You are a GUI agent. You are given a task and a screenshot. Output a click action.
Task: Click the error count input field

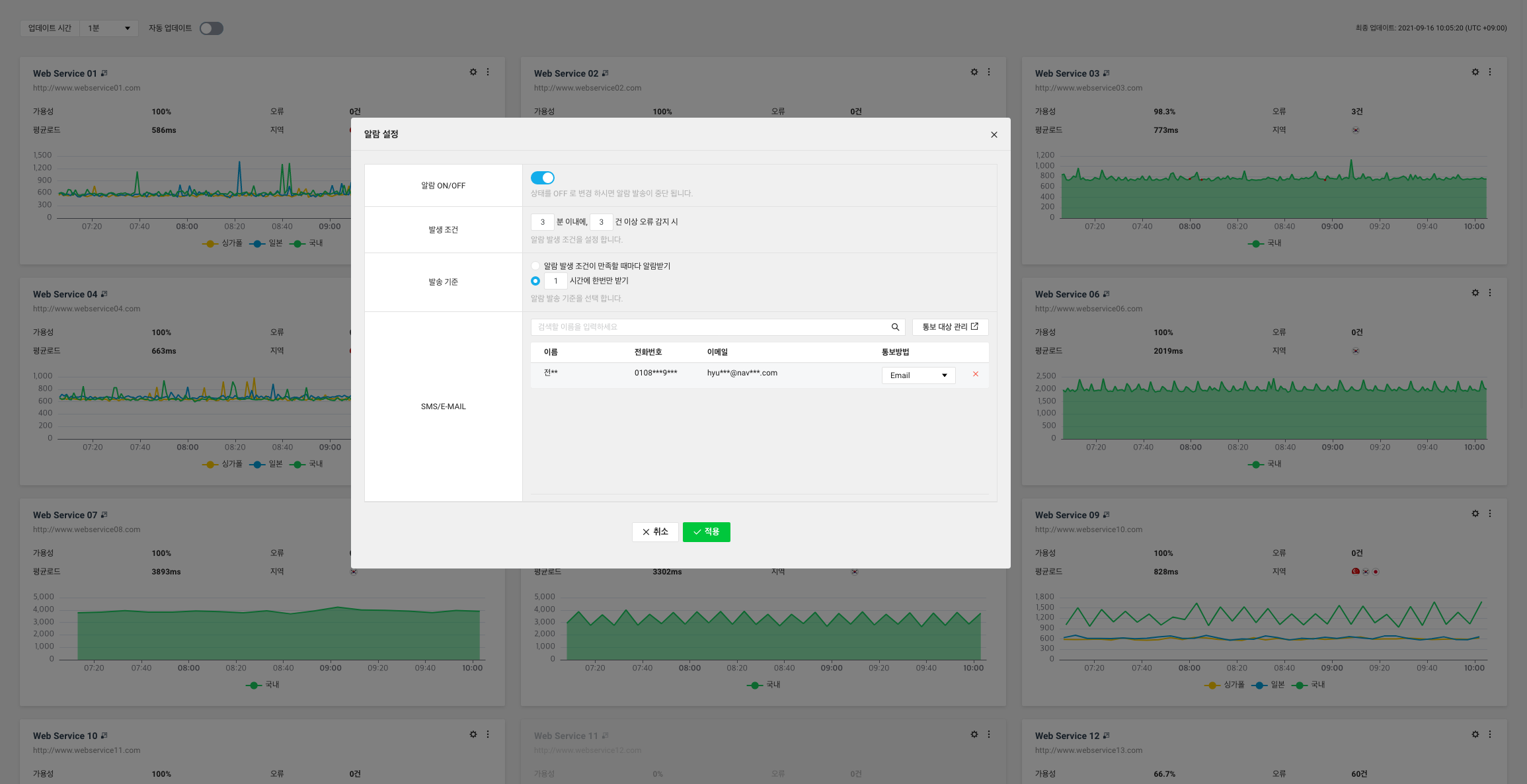pos(601,222)
